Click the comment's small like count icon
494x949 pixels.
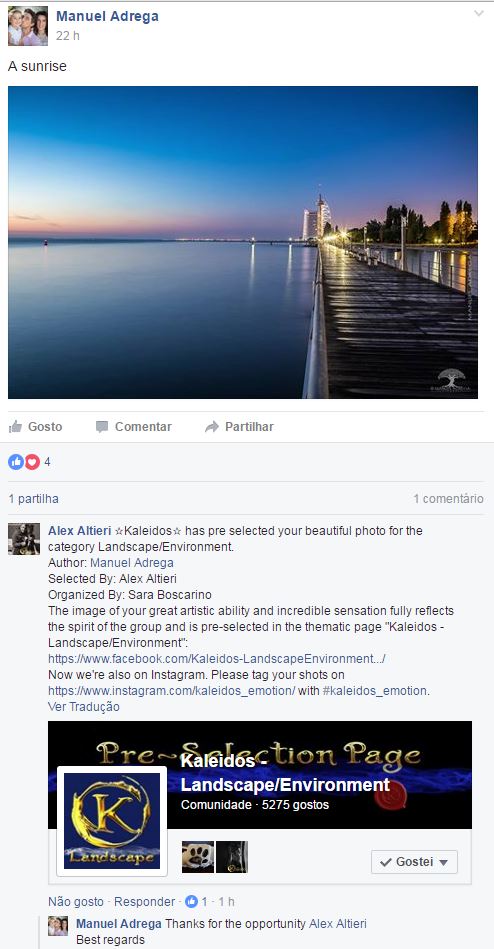point(191,901)
